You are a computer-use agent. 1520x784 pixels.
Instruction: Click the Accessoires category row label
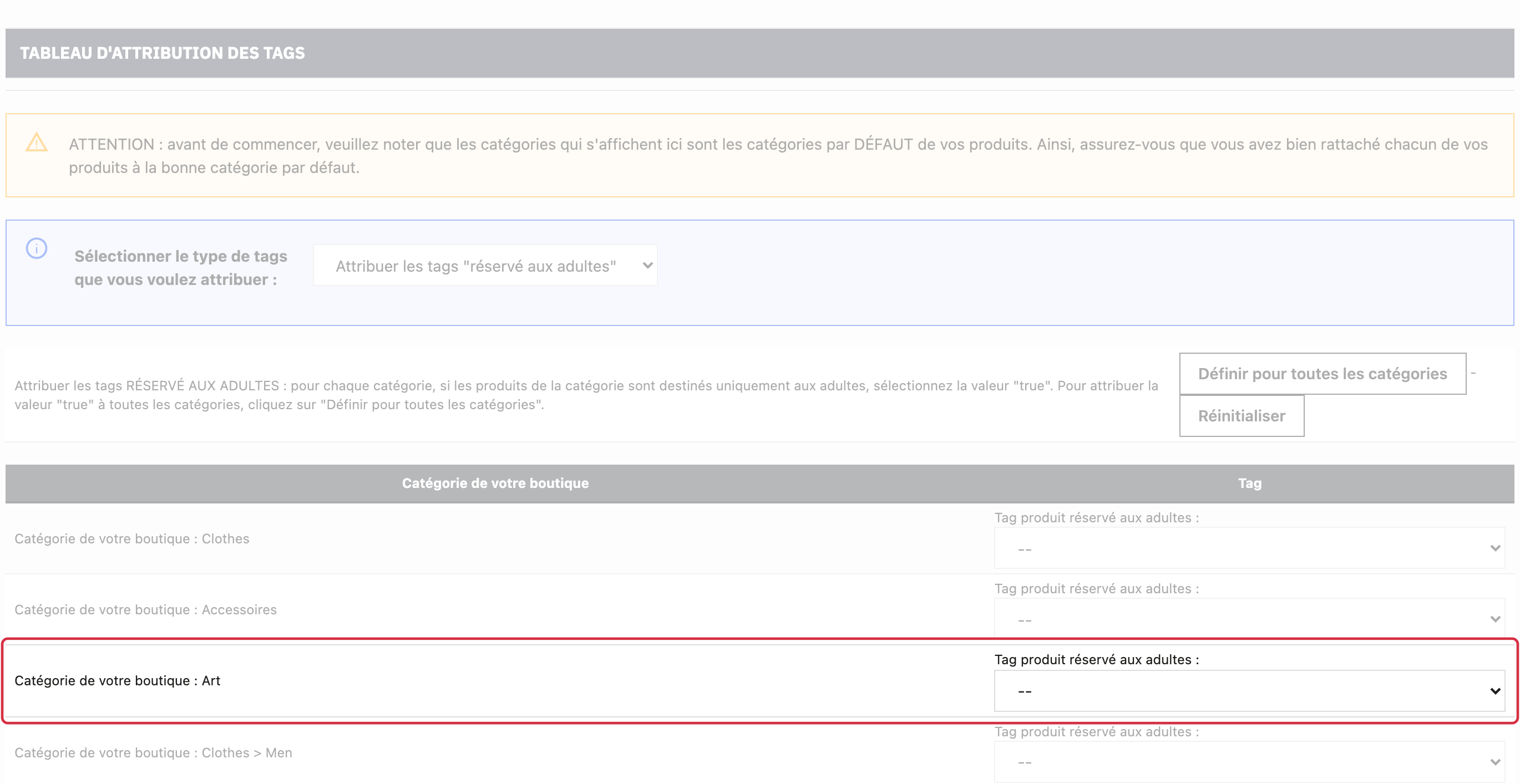[145, 610]
